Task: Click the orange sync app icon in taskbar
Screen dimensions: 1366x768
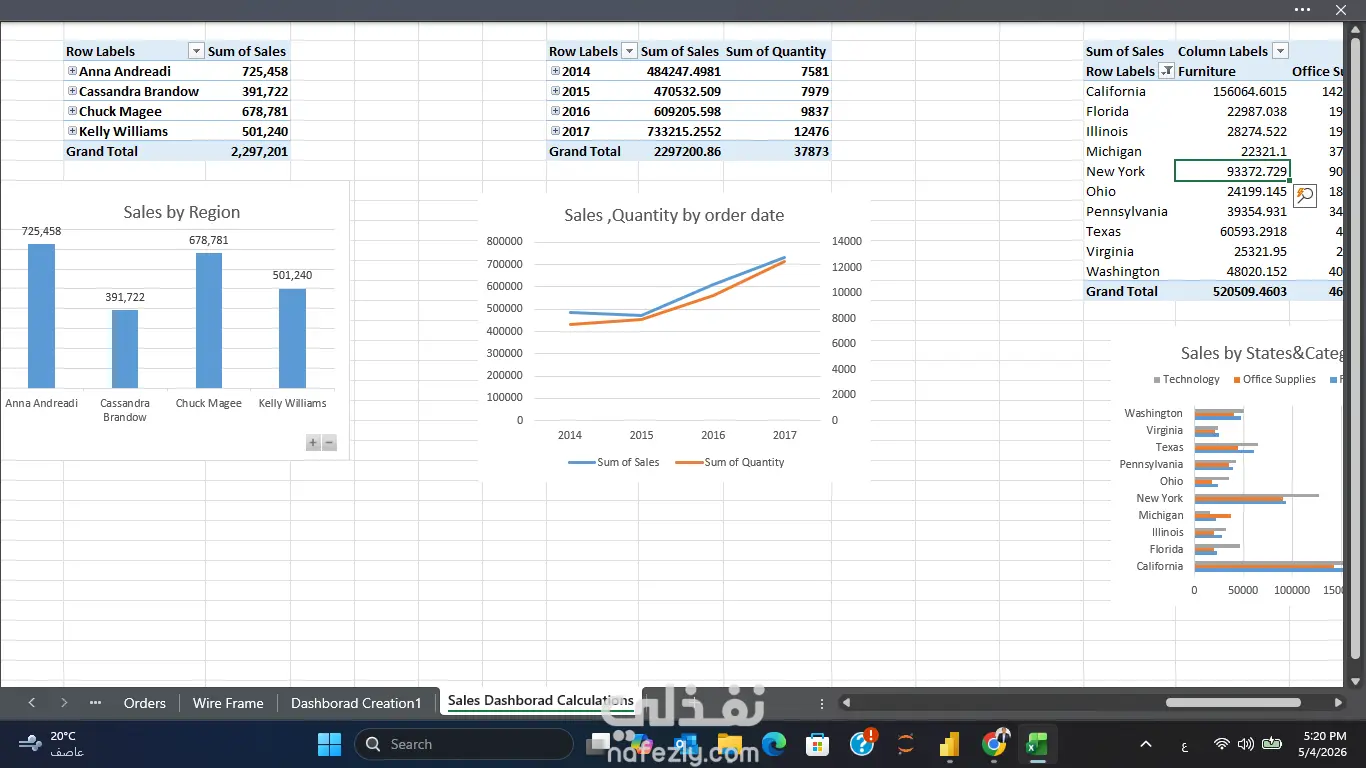Action: pos(905,744)
